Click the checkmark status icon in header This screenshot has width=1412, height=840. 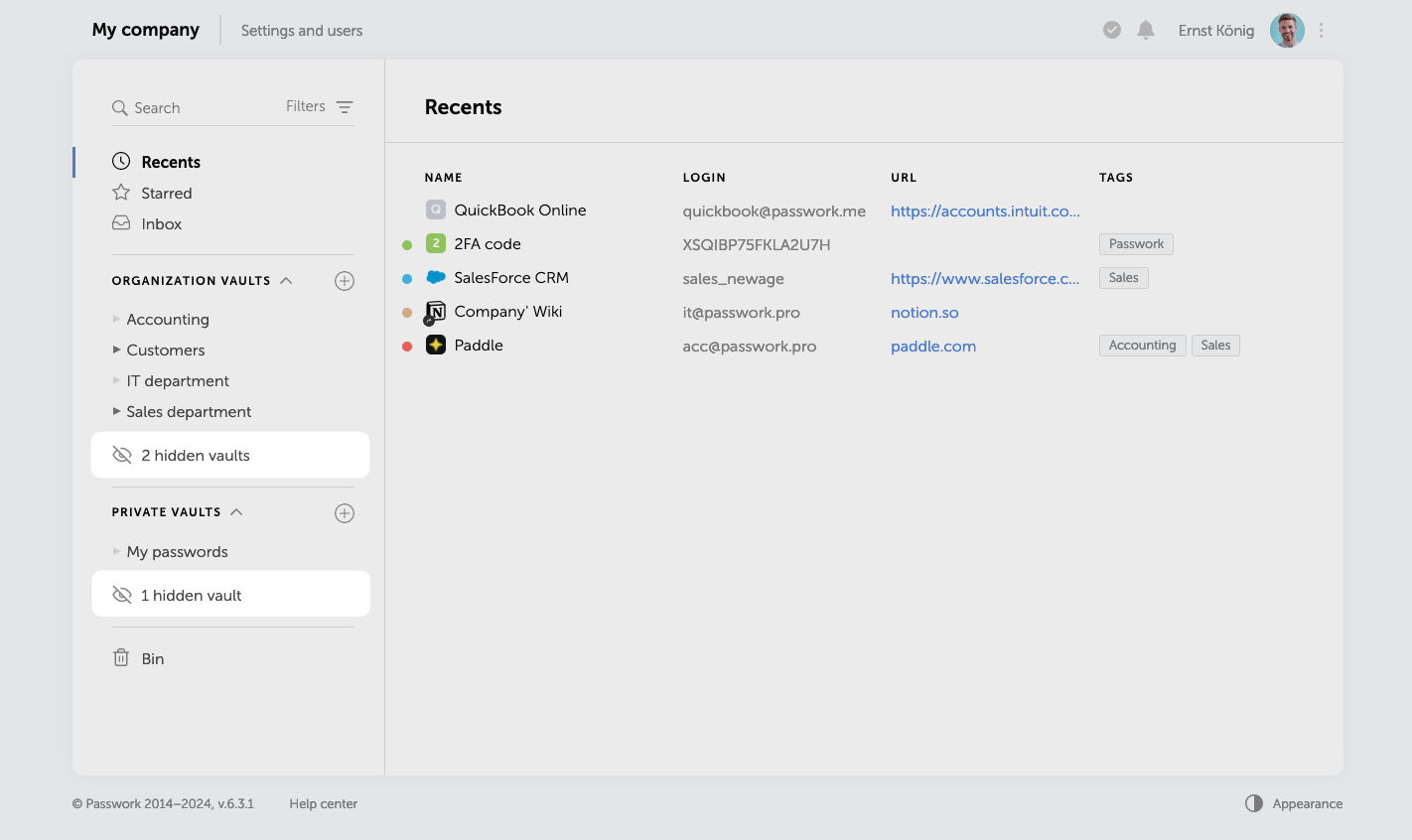[x=1112, y=30]
